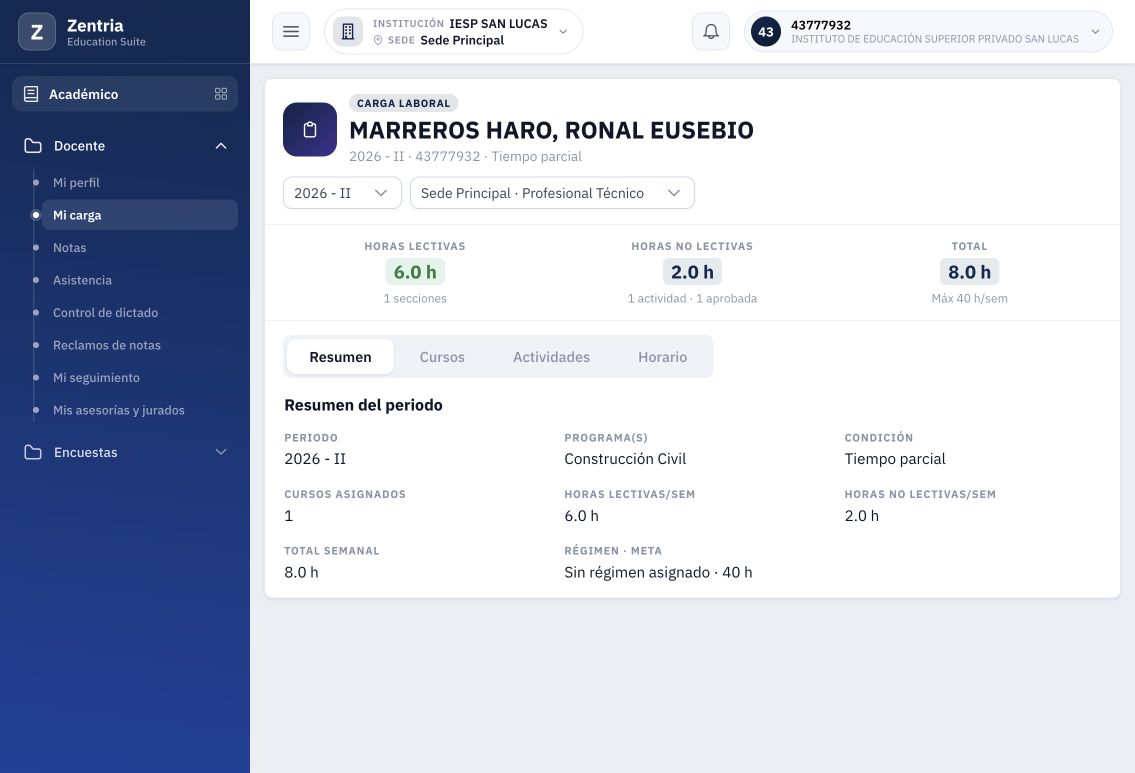
Task: Click the institution building icon
Action: pyautogui.click(x=347, y=32)
